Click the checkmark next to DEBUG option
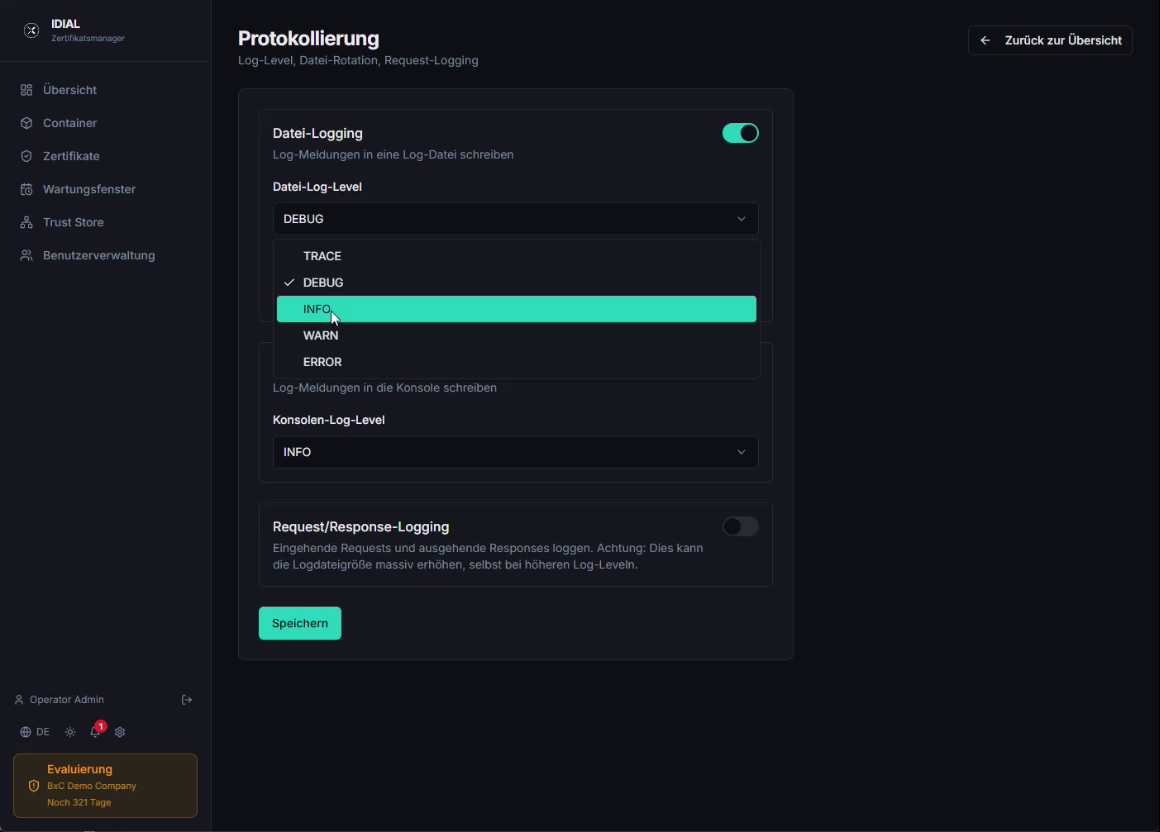 [x=289, y=283]
